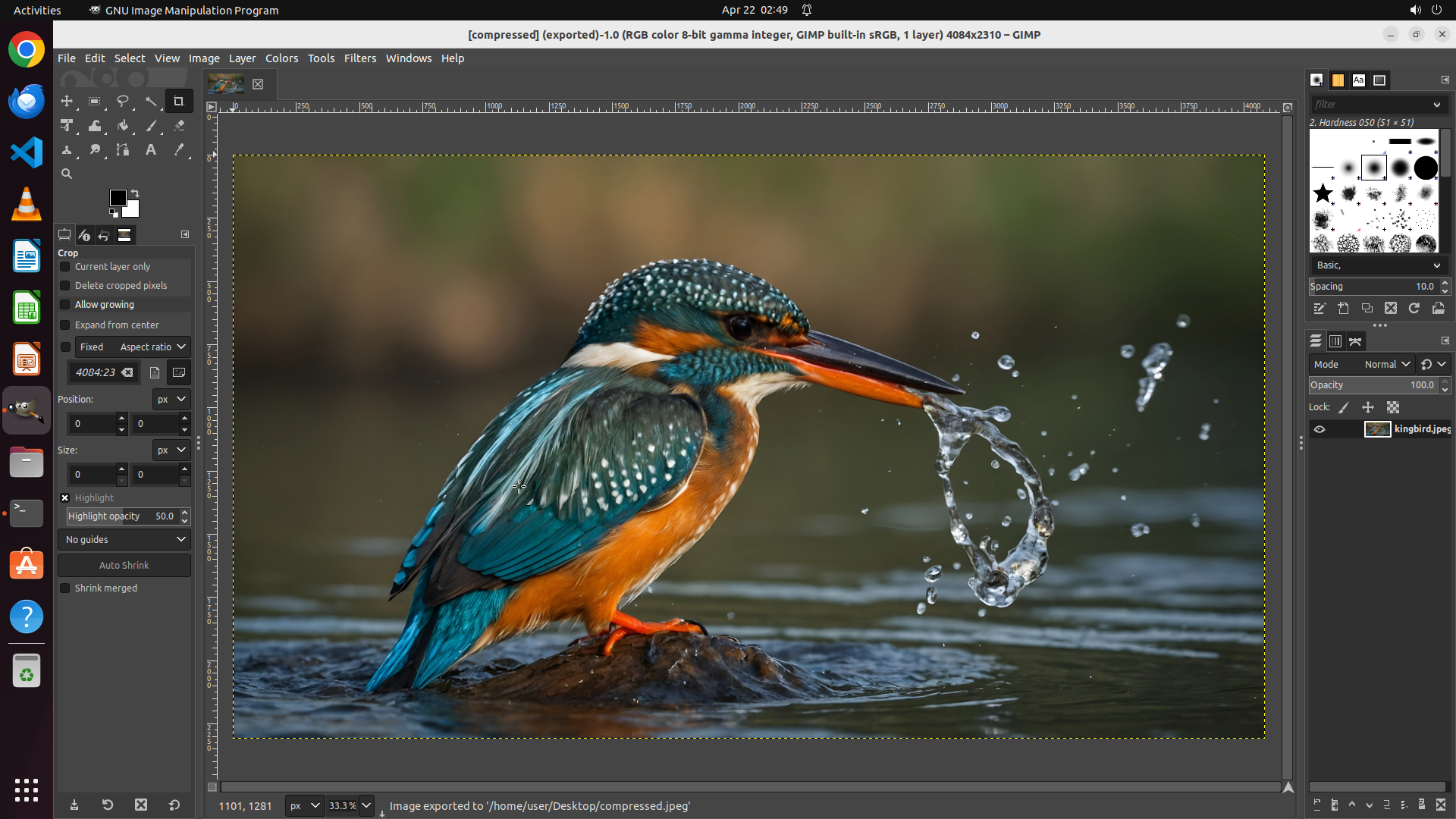The height and width of the screenshot is (819, 1456).
Task: Expand the layer Mode Normal dropdown
Action: (1386, 365)
